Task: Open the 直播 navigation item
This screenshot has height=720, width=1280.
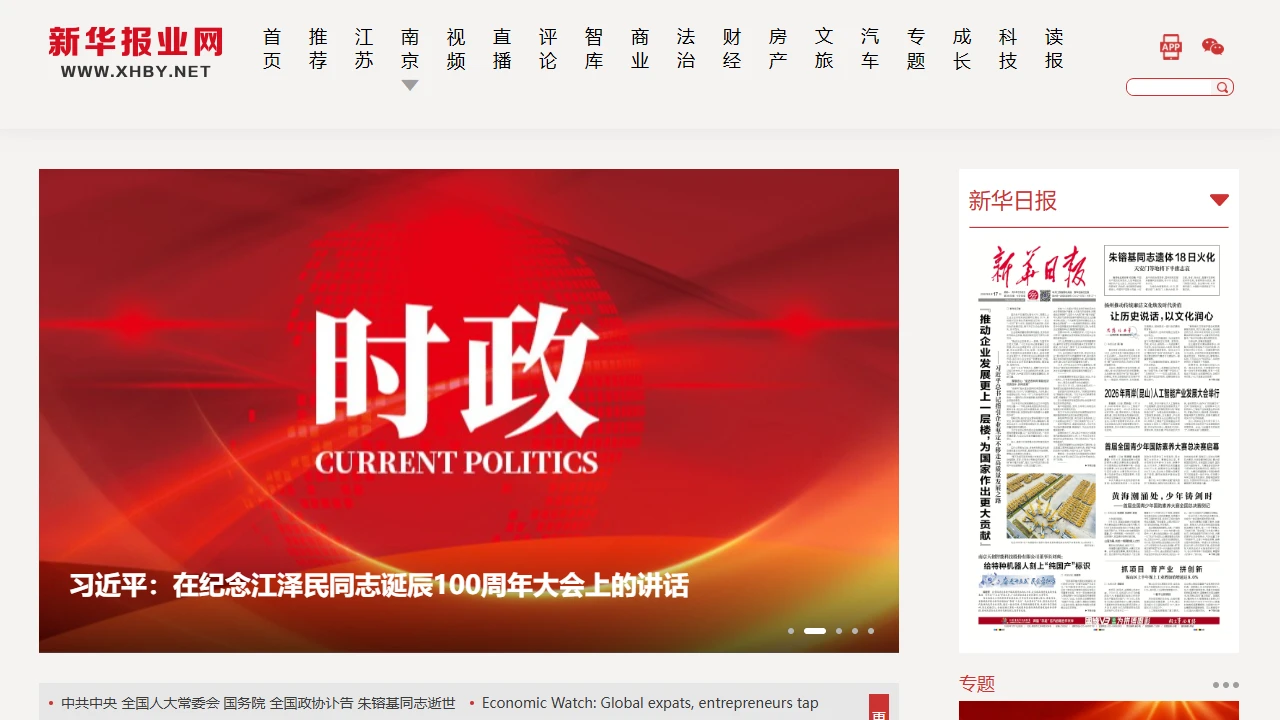Action: click(x=502, y=49)
